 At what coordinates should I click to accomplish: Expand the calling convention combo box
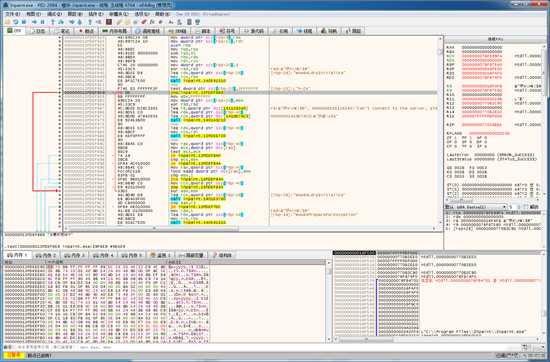[x=476, y=207]
